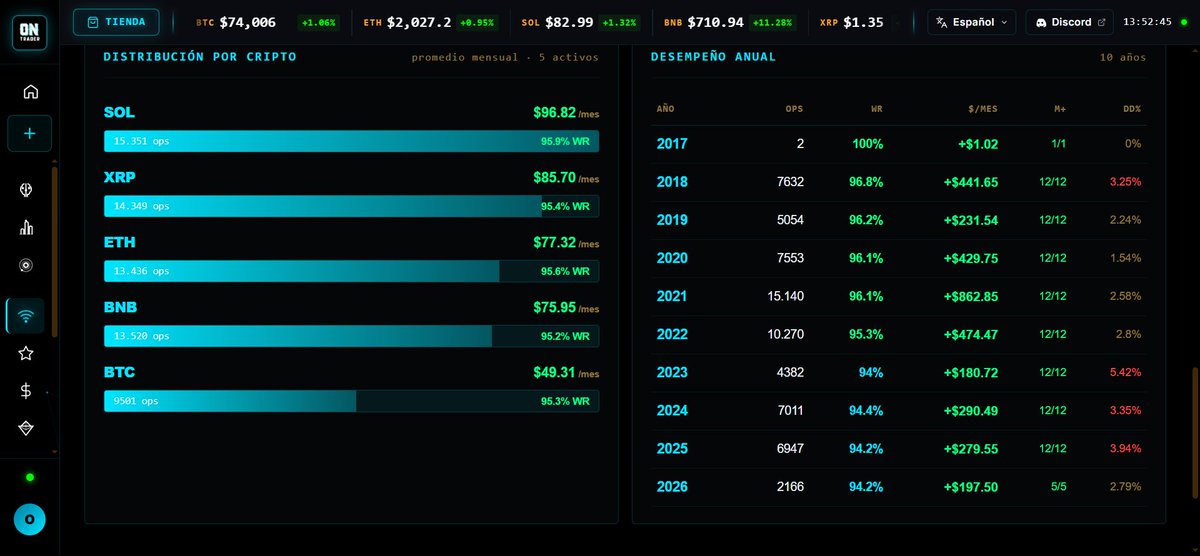Click the Desempeño Anual heading
The height and width of the screenshot is (556, 1200).
[713, 57]
